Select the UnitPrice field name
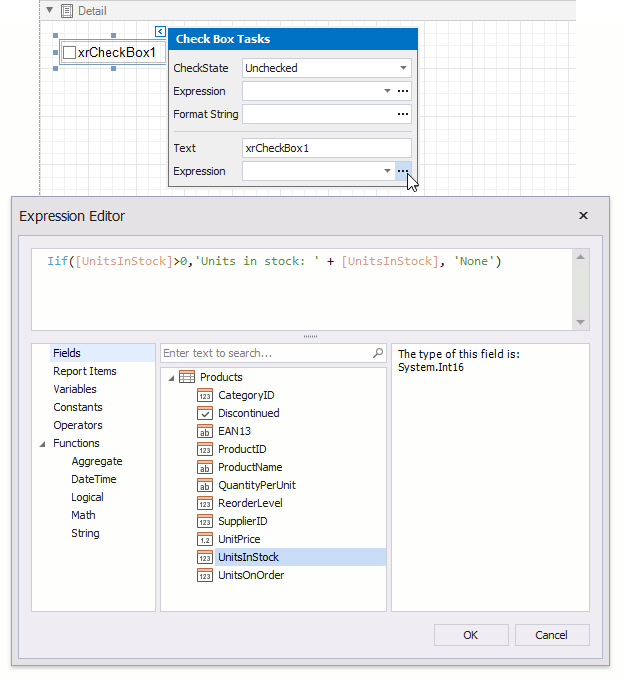This screenshot has height=679, width=622. (239, 539)
